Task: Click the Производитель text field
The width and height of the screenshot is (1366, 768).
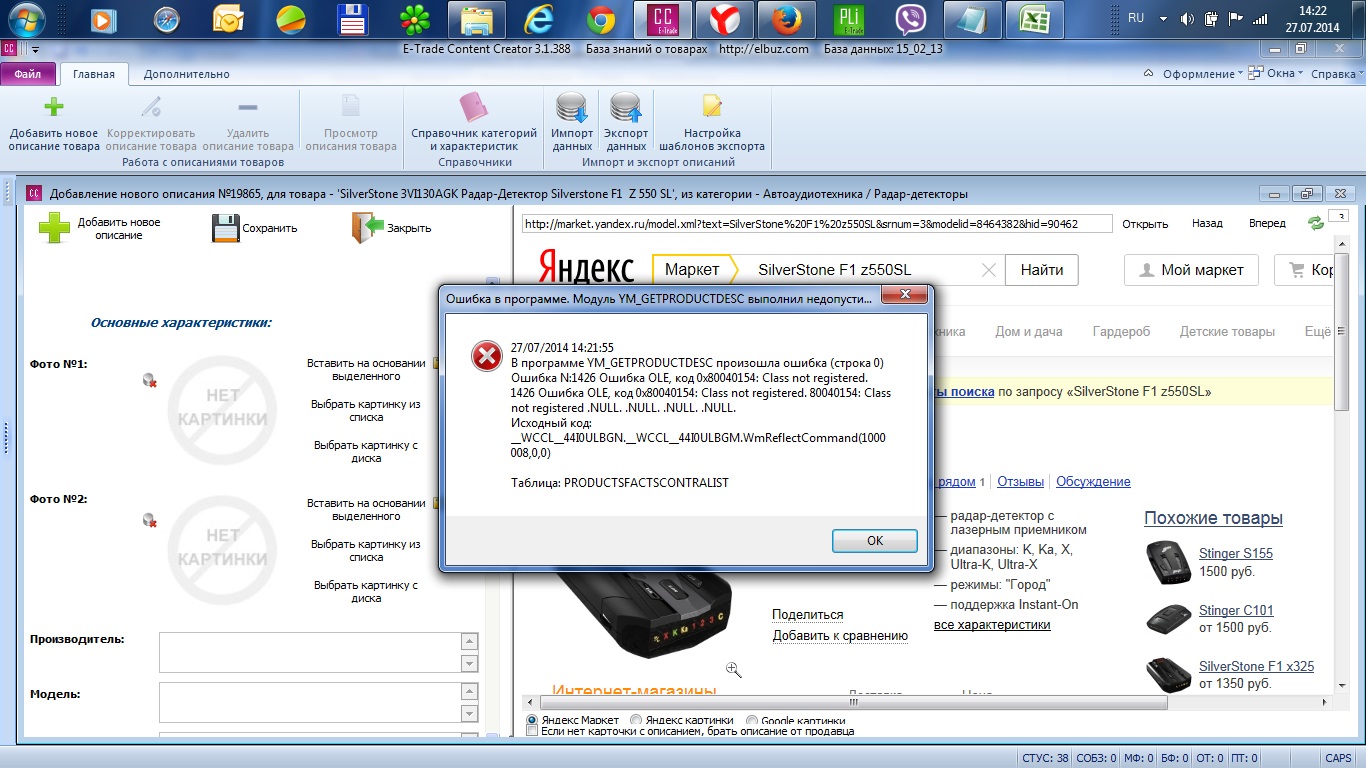Action: 310,653
